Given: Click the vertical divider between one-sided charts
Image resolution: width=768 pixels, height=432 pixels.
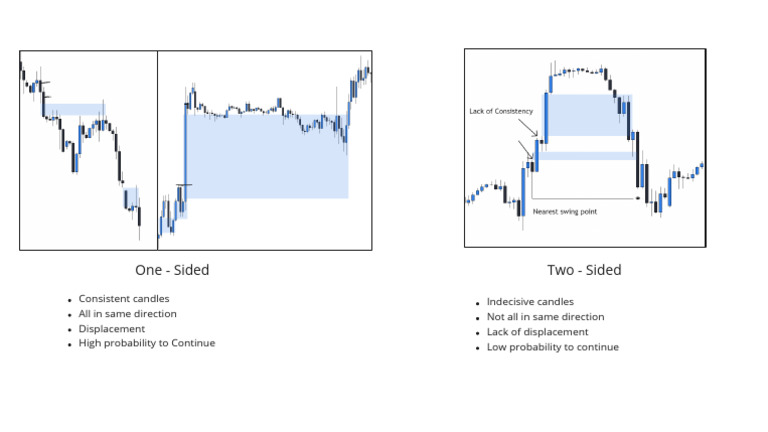Looking at the screenshot, I should (x=157, y=150).
